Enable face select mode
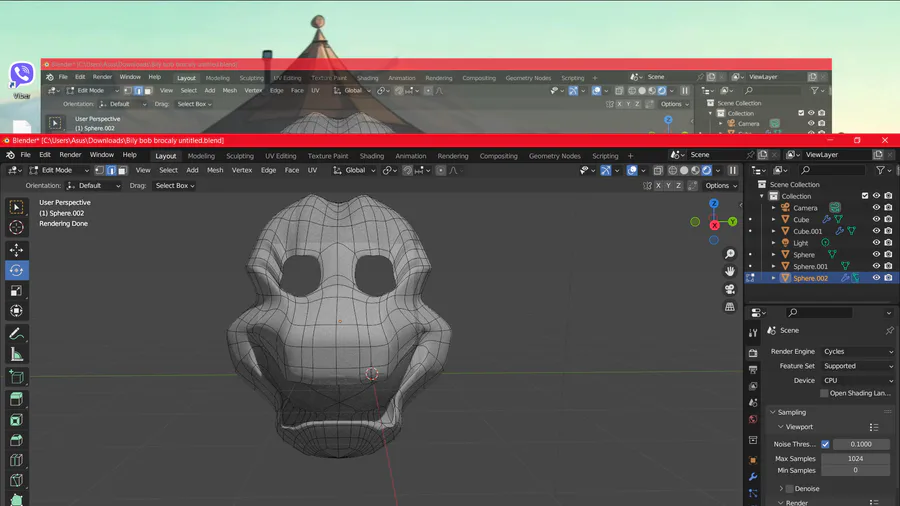This screenshot has height=506, width=900. point(122,170)
